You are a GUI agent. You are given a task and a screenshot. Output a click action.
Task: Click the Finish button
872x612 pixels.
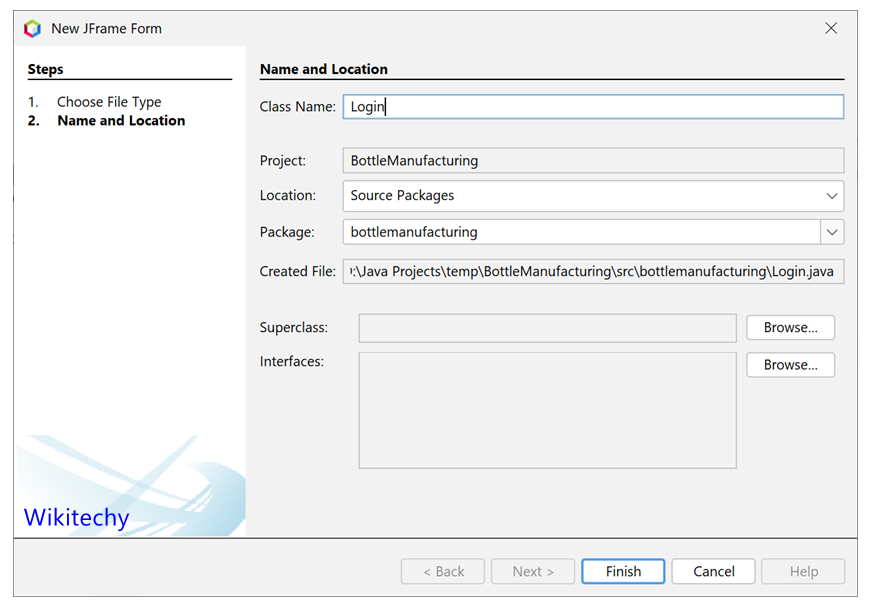622,571
